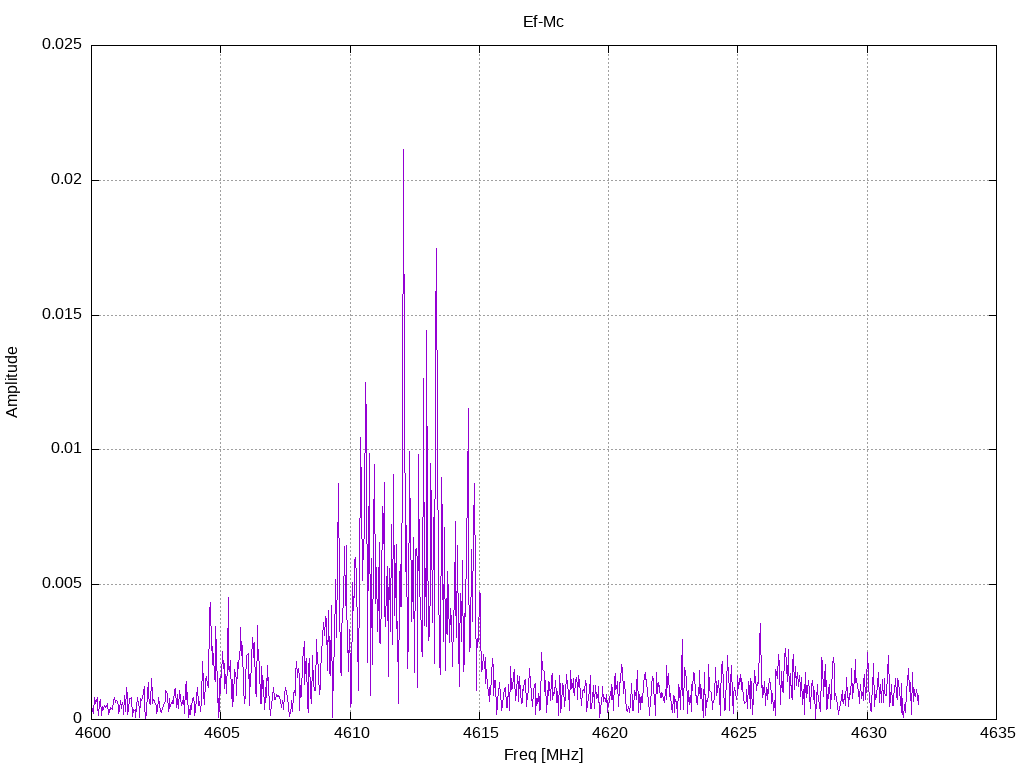Image resolution: width=1024 pixels, height=768 pixels.
Task: Click the 4635 x-axis tick label
Action: 996,733
